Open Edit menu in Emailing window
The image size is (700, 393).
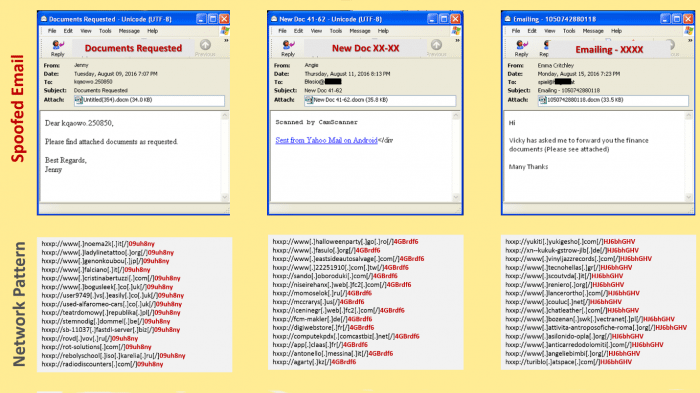(x=532, y=31)
